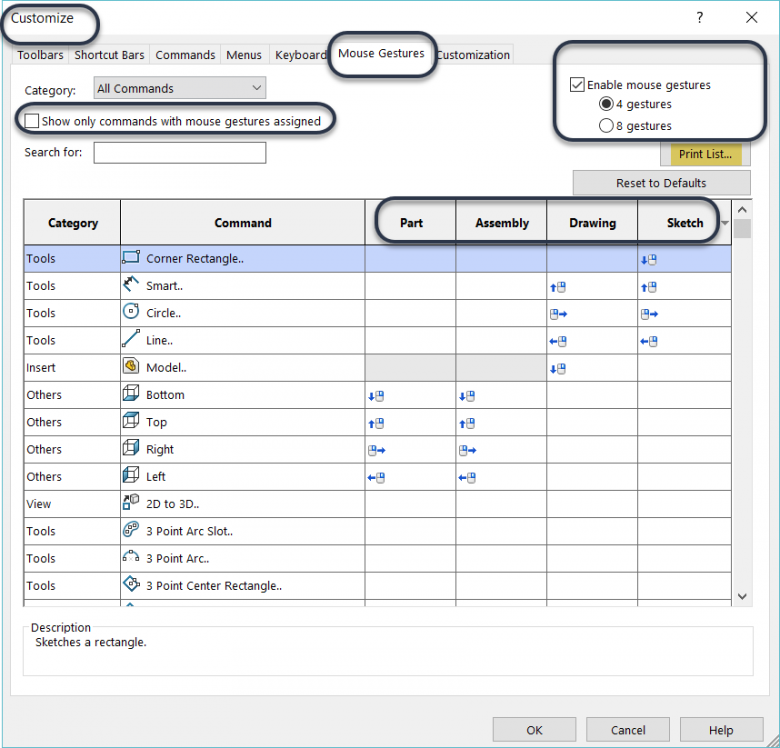The image size is (780, 748).
Task: Click the Category column header
Action: pos(73,222)
